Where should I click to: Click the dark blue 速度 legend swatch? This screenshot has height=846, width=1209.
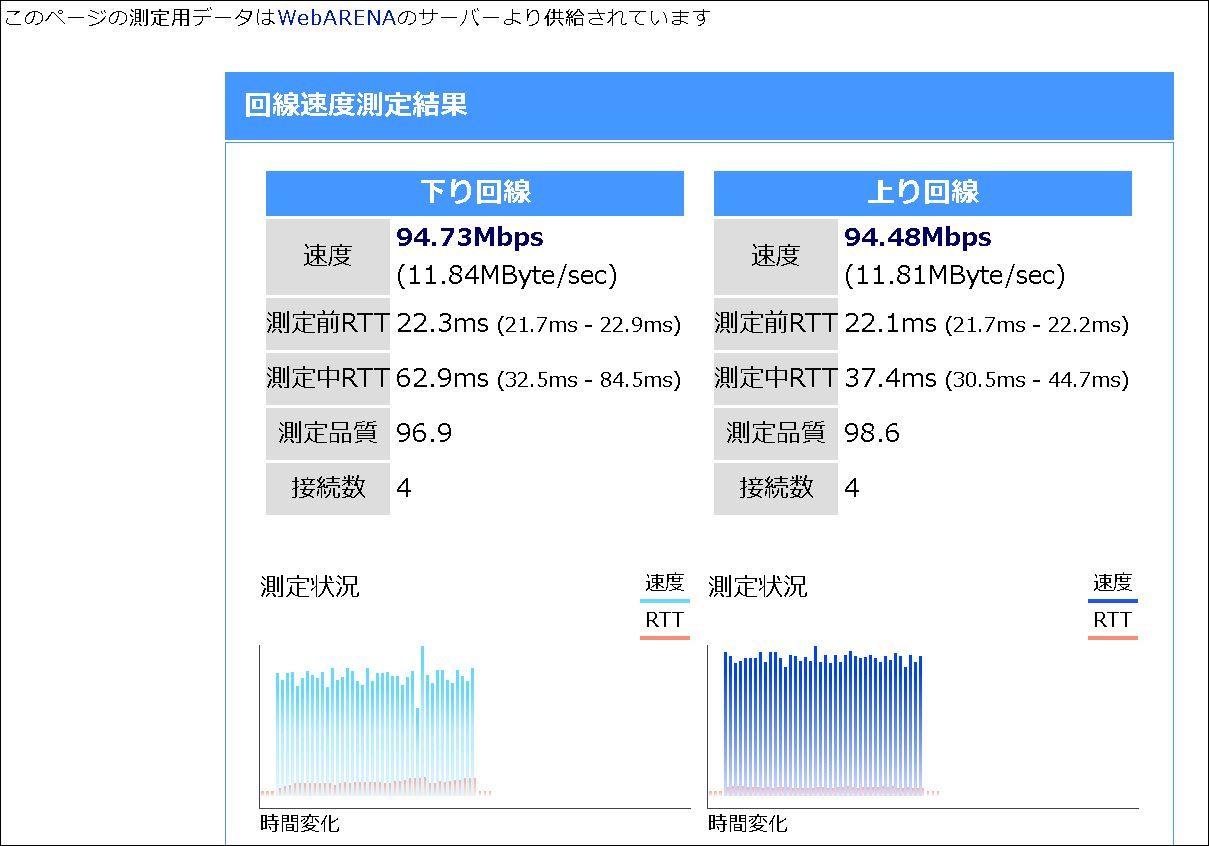pyautogui.click(x=1112, y=601)
